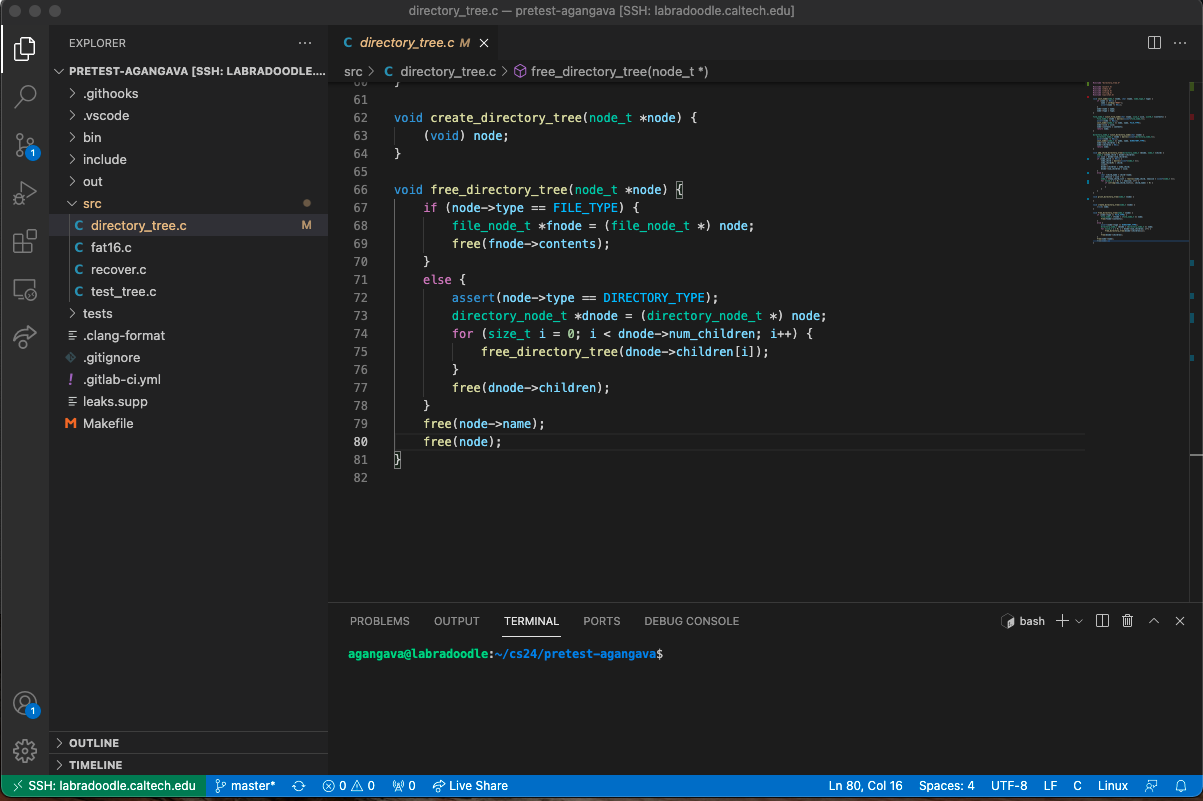This screenshot has height=801, width=1203.
Task: Open the Run and Debug view
Action: point(25,193)
